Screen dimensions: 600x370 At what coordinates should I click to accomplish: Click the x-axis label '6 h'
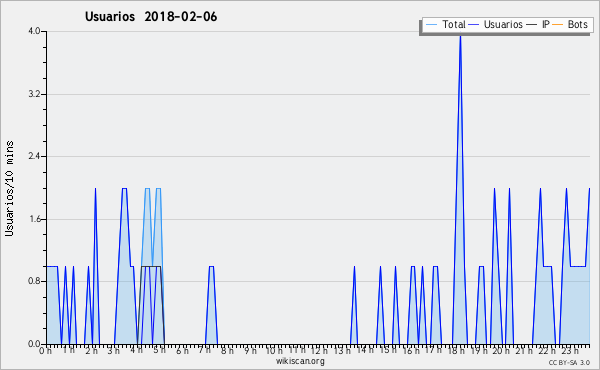click(x=182, y=350)
